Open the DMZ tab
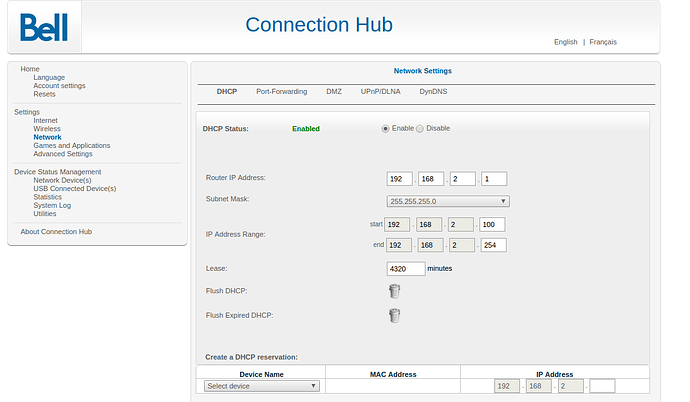 (333, 91)
